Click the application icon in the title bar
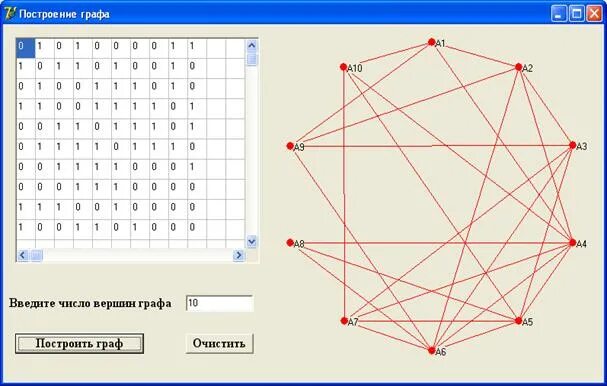The image size is (607, 386). tap(10, 14)
